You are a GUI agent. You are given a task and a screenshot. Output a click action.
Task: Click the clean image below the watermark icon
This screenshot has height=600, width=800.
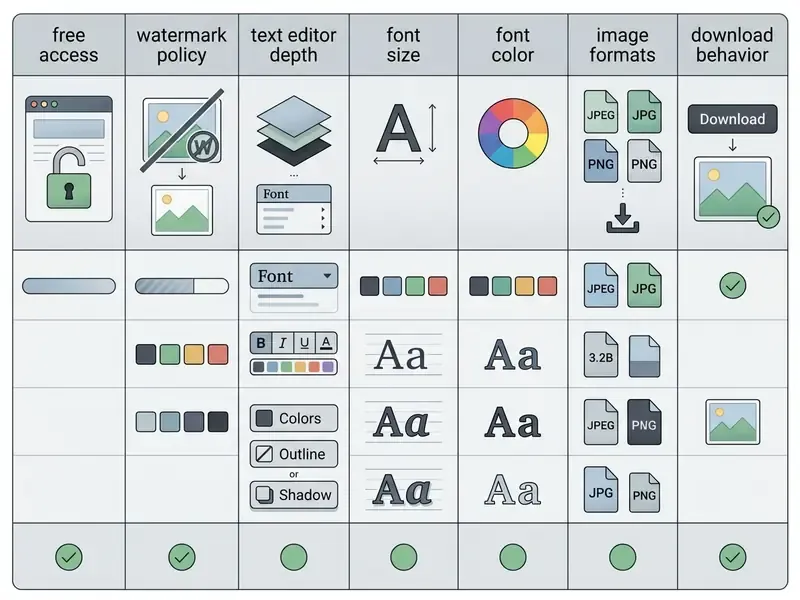pos(182,210)
